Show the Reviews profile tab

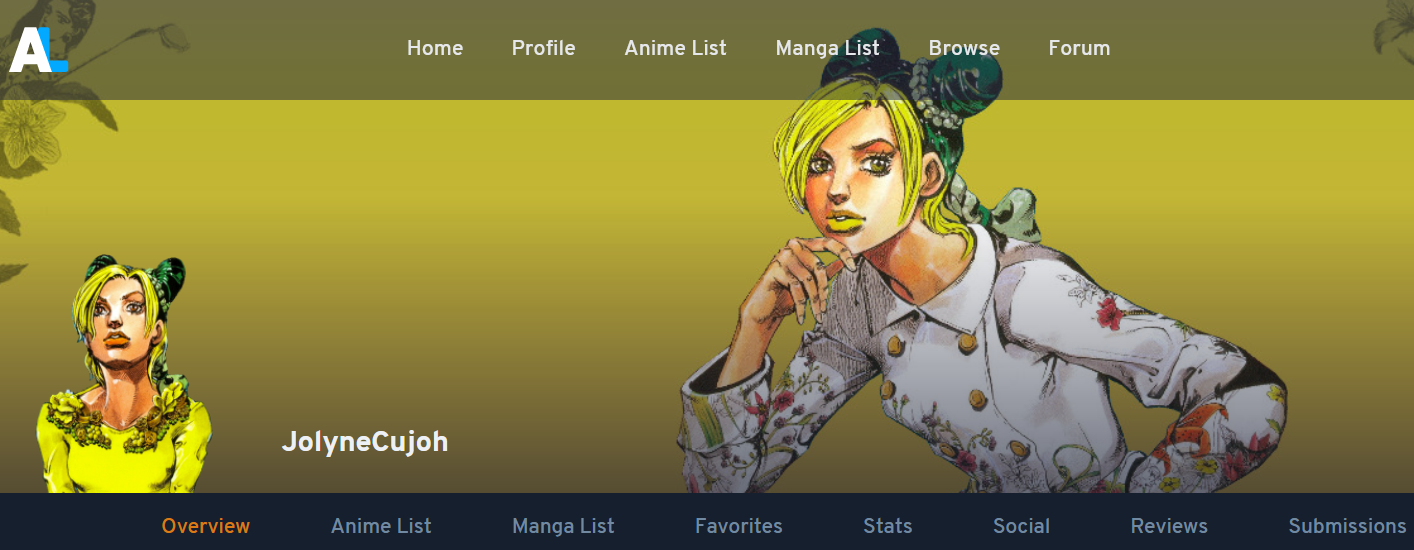(1169, 526)
